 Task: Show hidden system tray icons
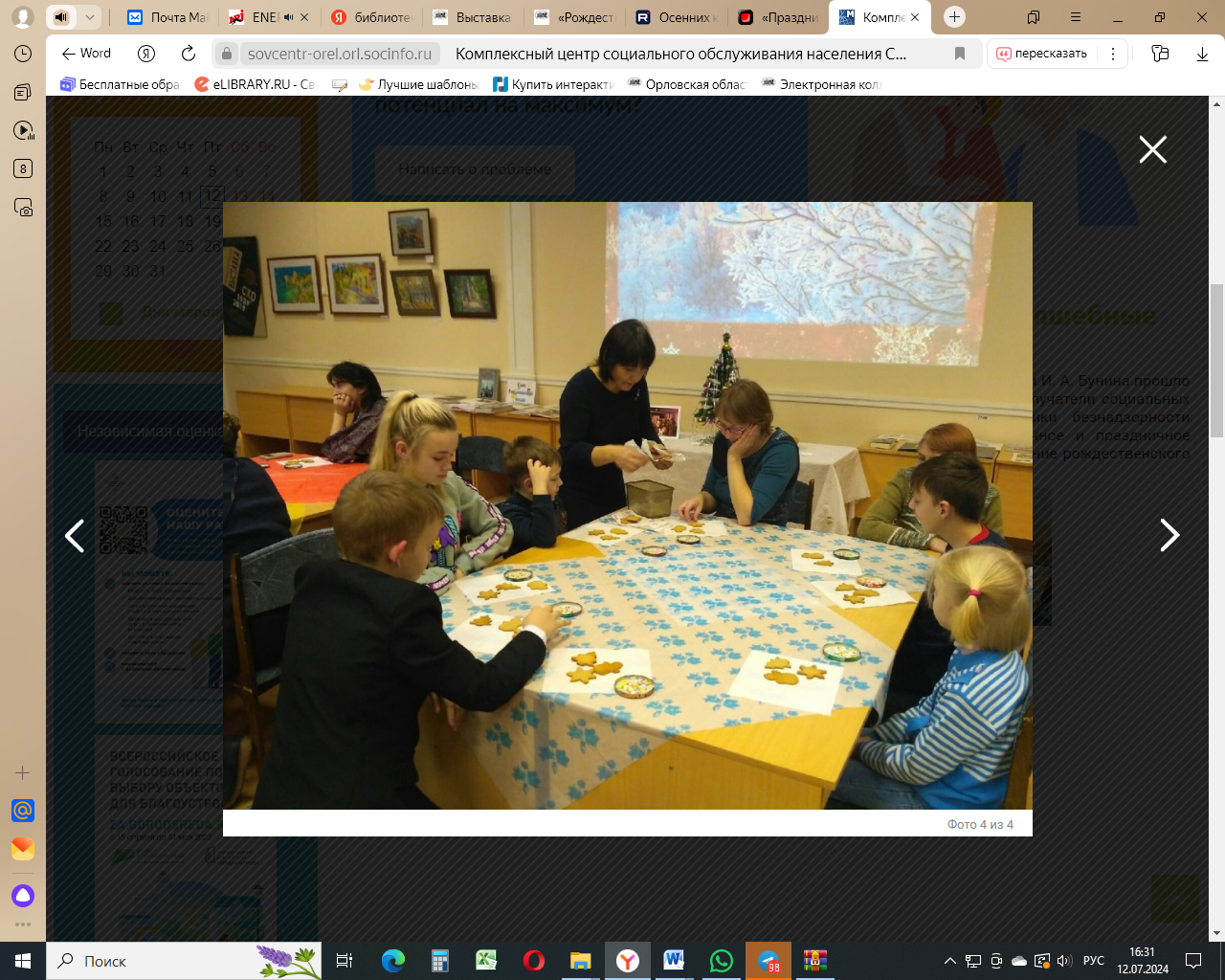click(949, 961)
